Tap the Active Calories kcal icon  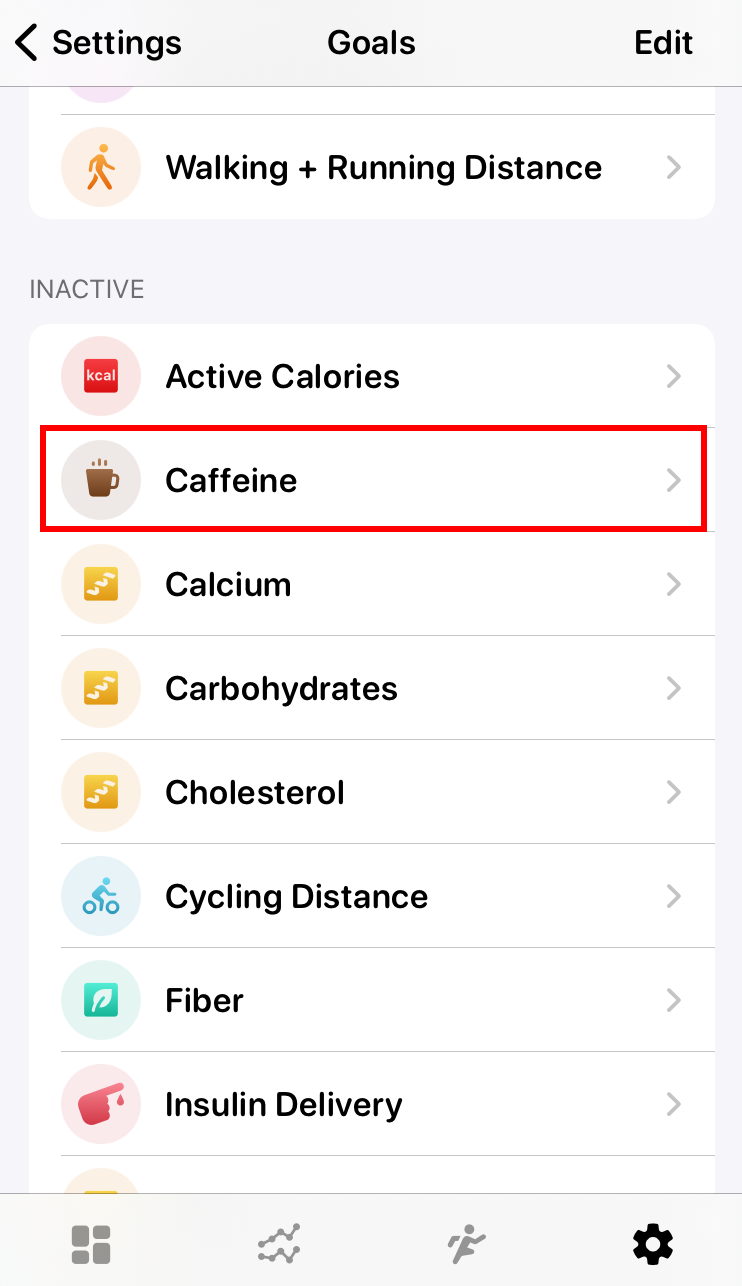[x=100, y=377]
